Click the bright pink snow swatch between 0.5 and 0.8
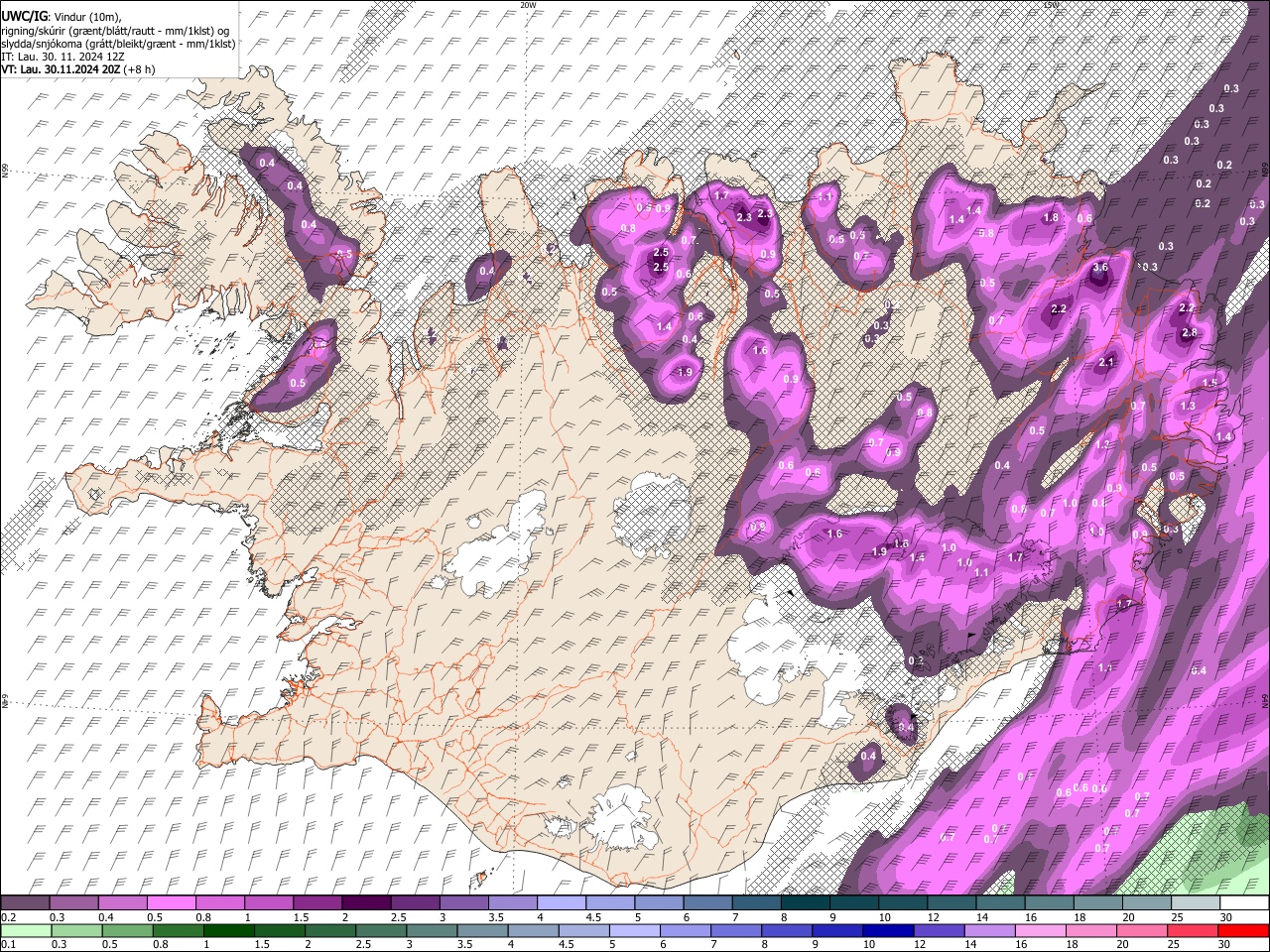1270x952 pixels. [171, 903]
